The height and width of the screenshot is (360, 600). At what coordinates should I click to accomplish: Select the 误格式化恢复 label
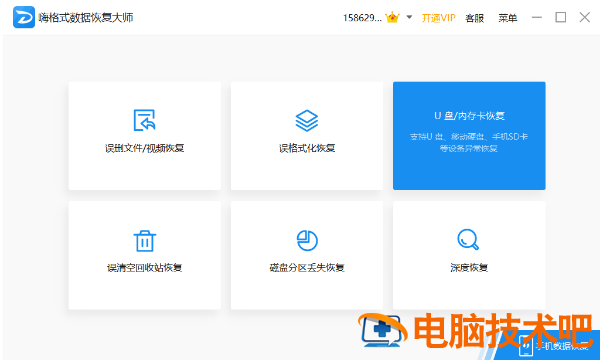tap(307, 148)
